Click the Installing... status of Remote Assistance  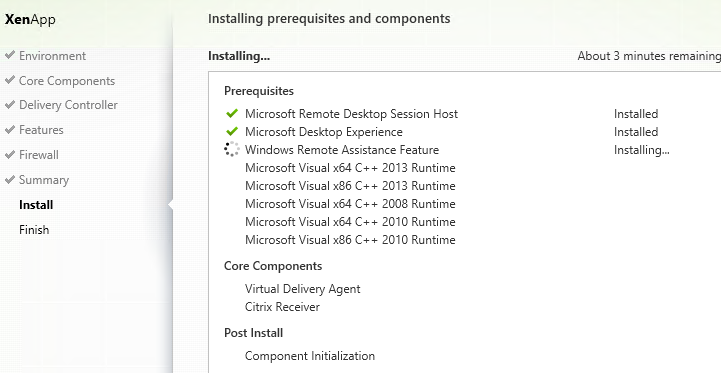click(641, 150)
